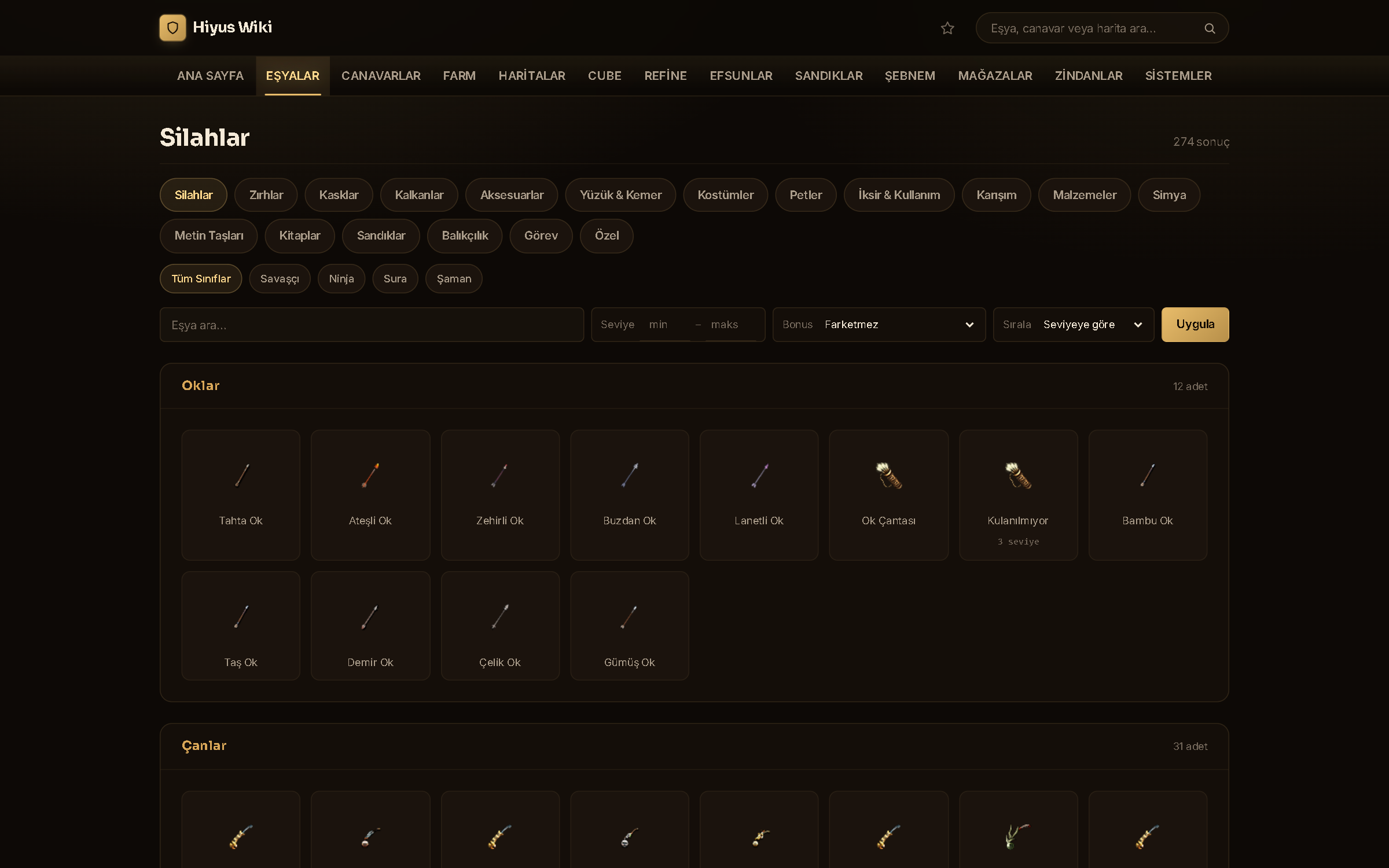The image size is (1389, 868).
Task: Select the Karışım category chip
Action: coord(996,195)
